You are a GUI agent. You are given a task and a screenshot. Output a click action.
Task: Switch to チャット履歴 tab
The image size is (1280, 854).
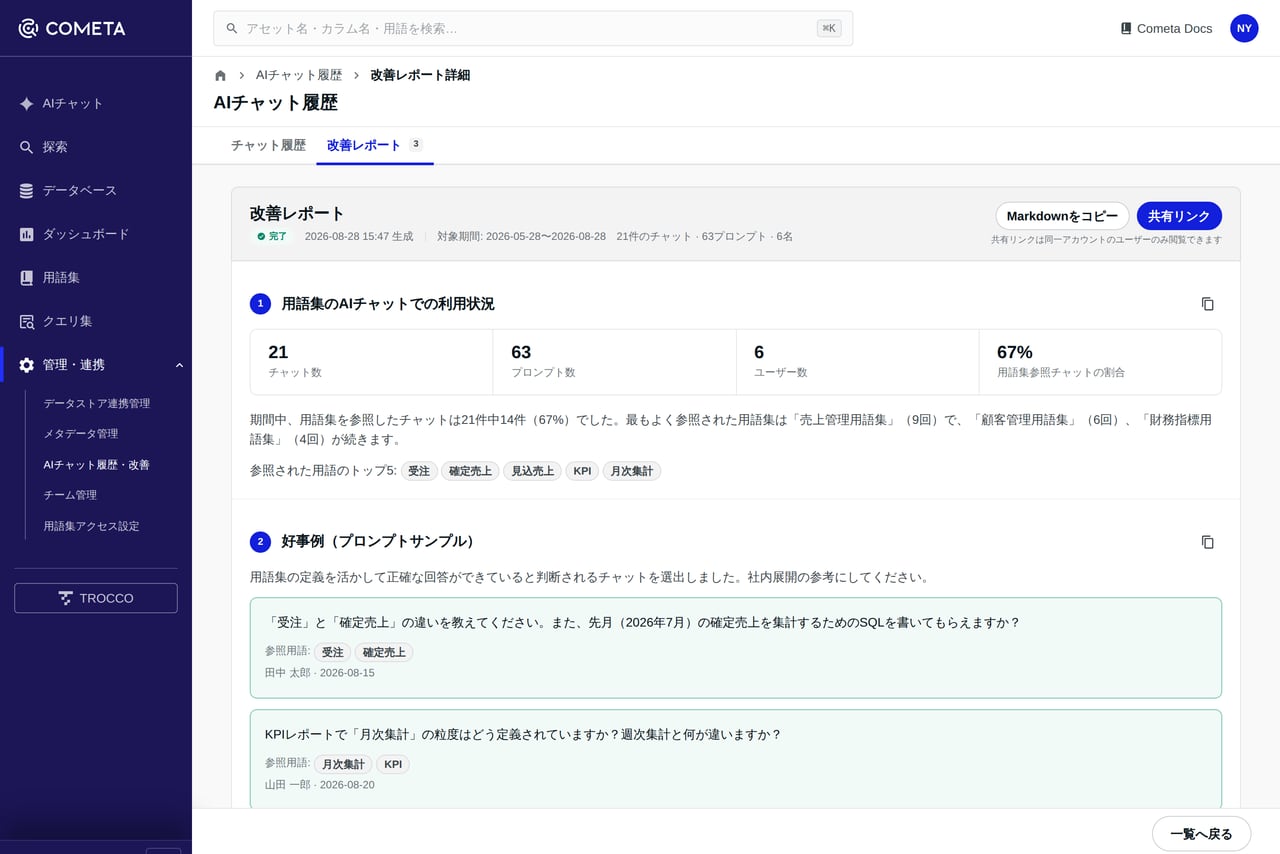coord(268,145)
